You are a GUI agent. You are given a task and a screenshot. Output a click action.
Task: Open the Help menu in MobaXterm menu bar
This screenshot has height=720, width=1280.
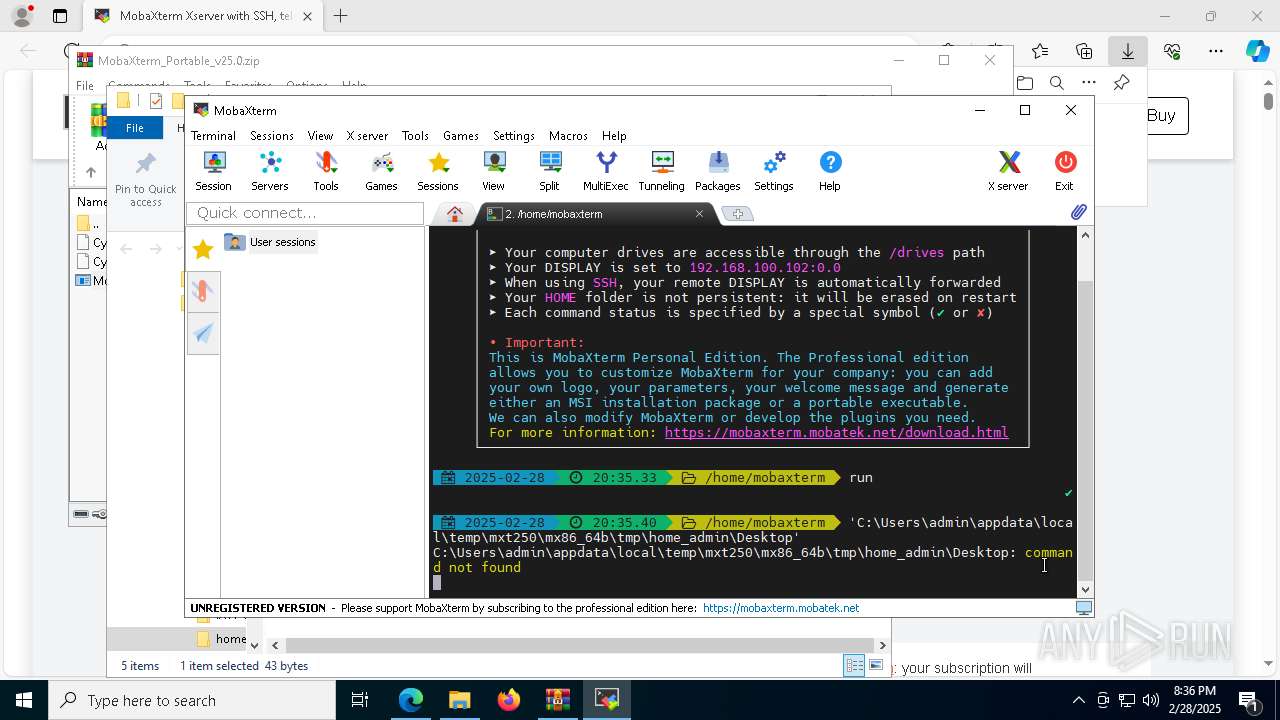click(x=614, y=136)
